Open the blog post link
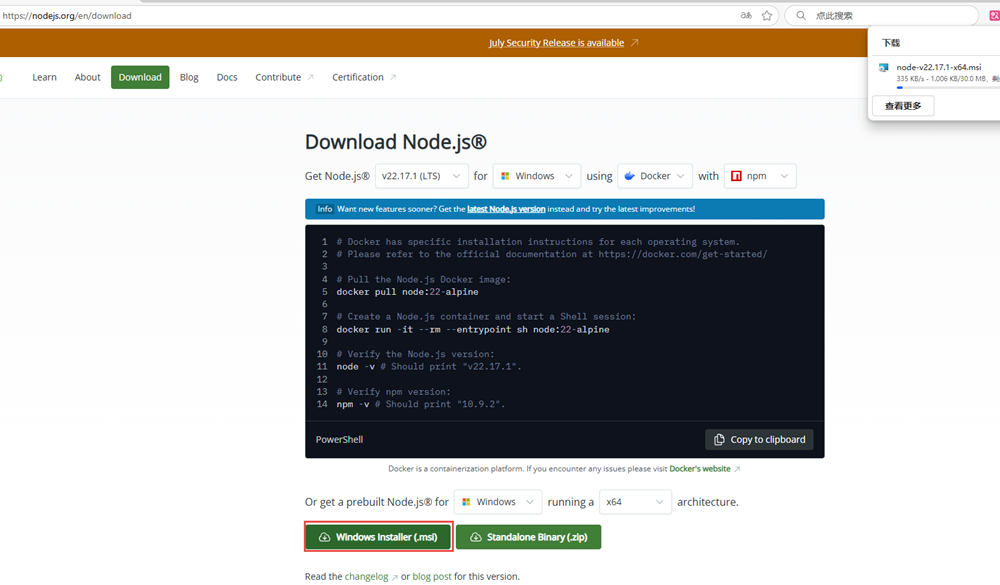Image resolution: width=1000 pixels, height=585 pixels. tap(432, 577)
